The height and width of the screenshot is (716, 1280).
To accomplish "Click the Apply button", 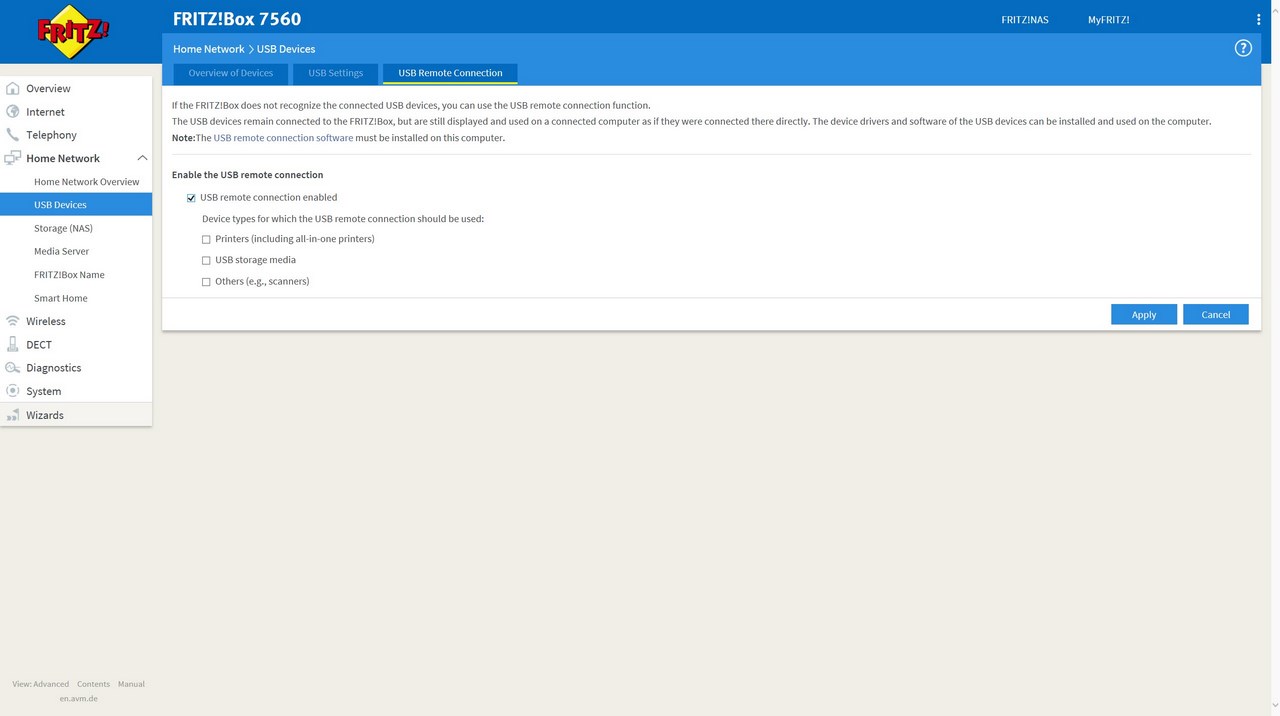I will pos(1144,314).
